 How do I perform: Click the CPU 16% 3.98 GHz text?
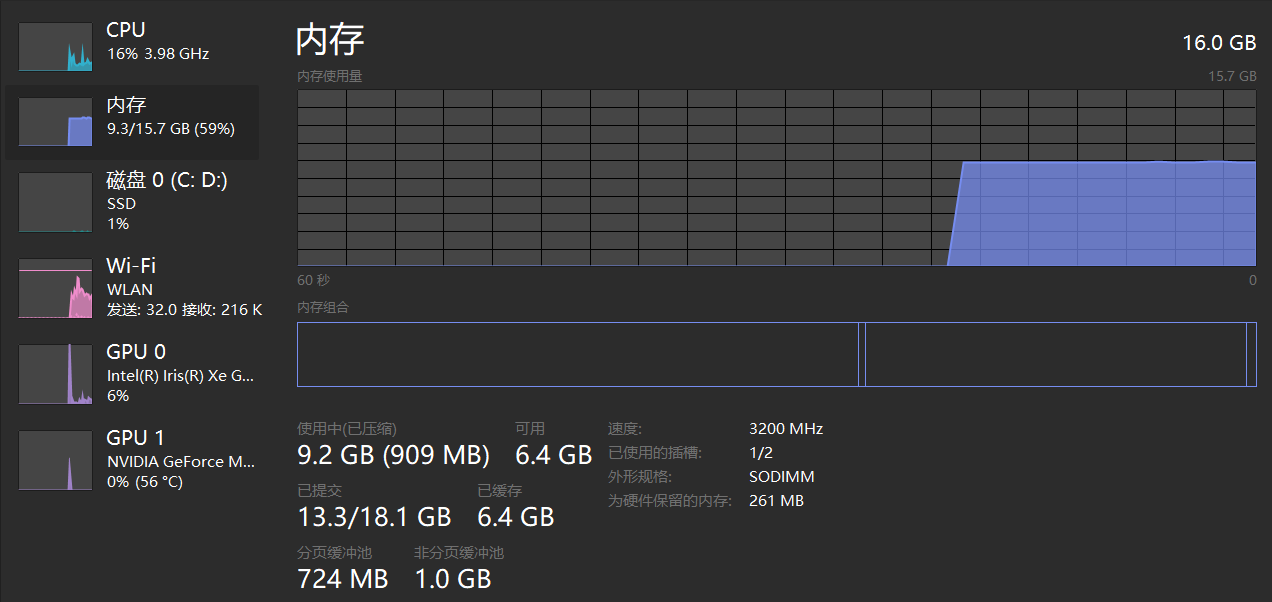[157, 54]
